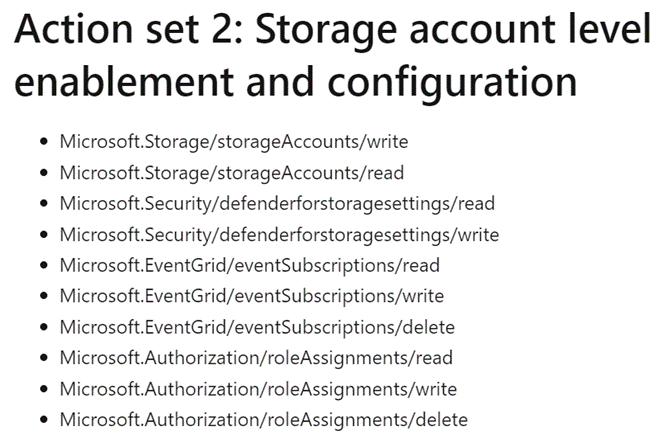Viewport: 656px width, 447px height.
Task: Click bullet before defenderforstoragesettings/read
Action: point(43,203)
